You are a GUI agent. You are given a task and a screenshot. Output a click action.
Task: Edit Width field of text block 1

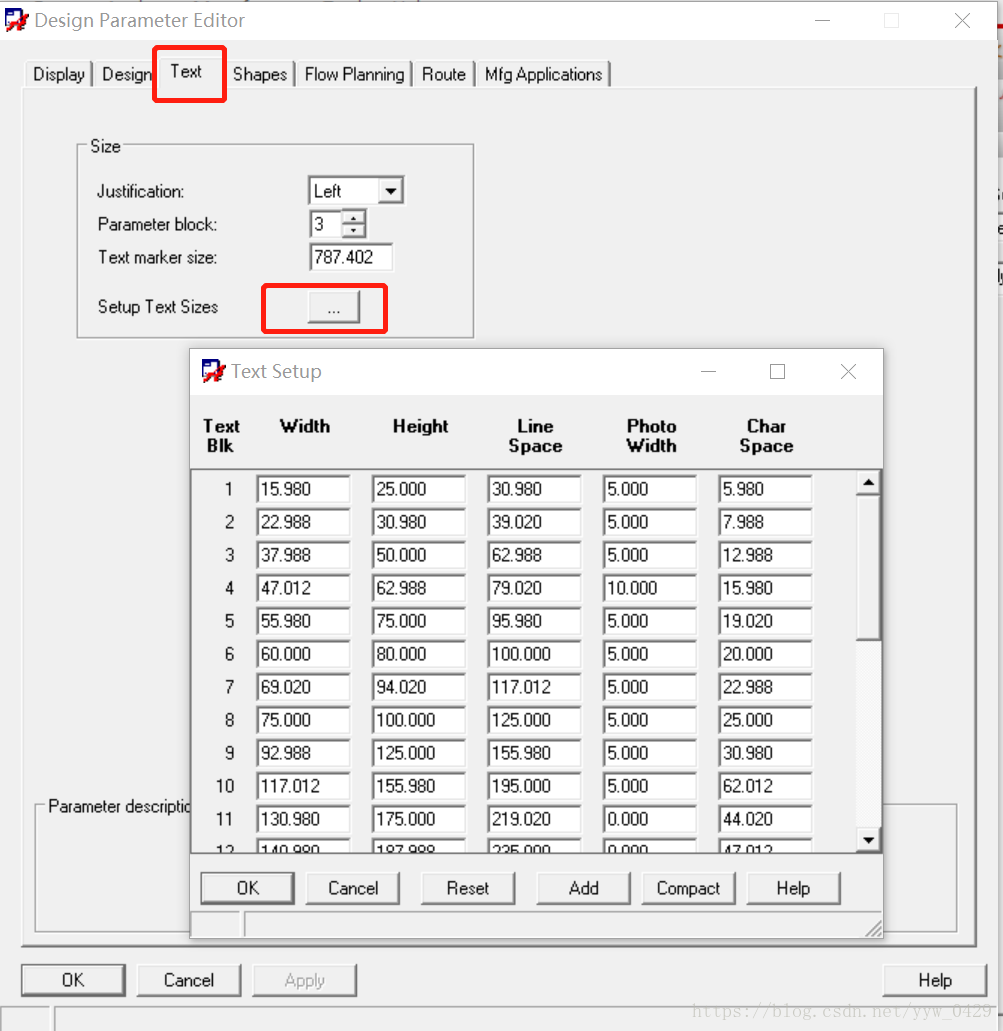[302, 489]
